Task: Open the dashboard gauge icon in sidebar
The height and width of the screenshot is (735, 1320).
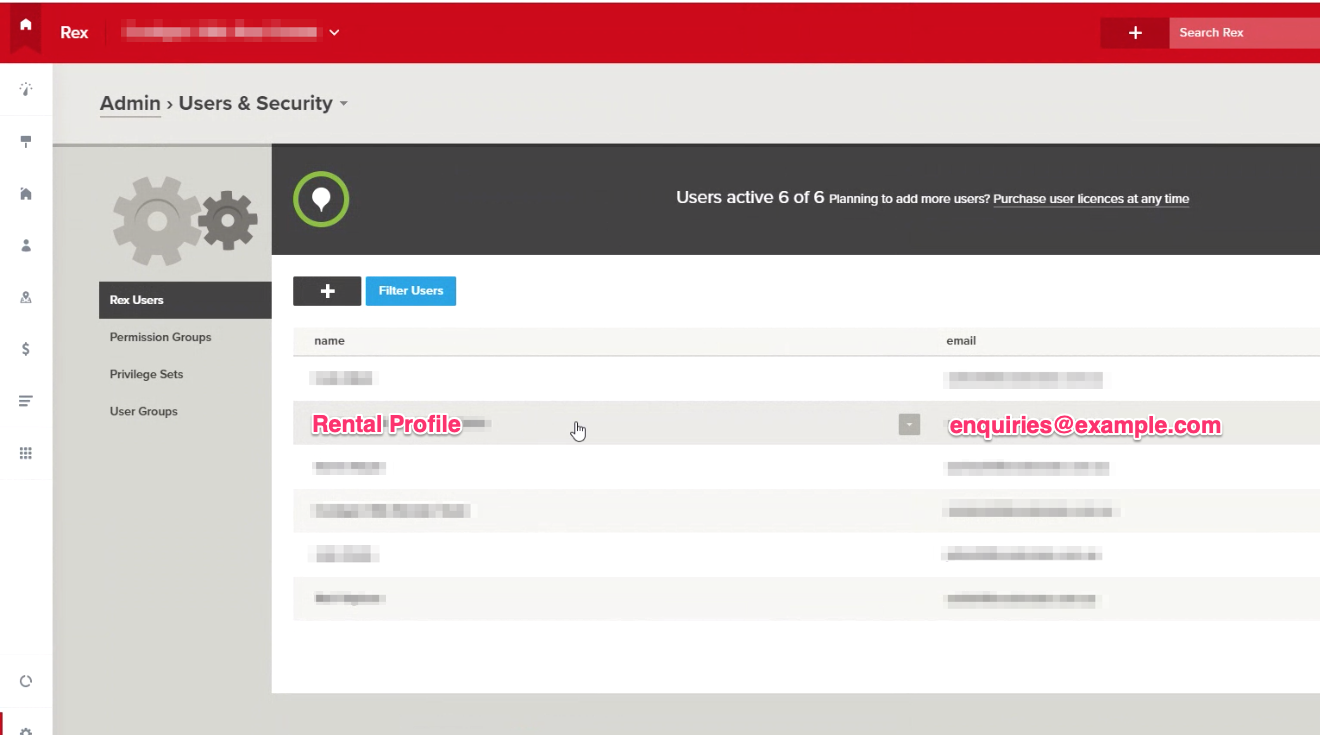Action: coord(26,90)
